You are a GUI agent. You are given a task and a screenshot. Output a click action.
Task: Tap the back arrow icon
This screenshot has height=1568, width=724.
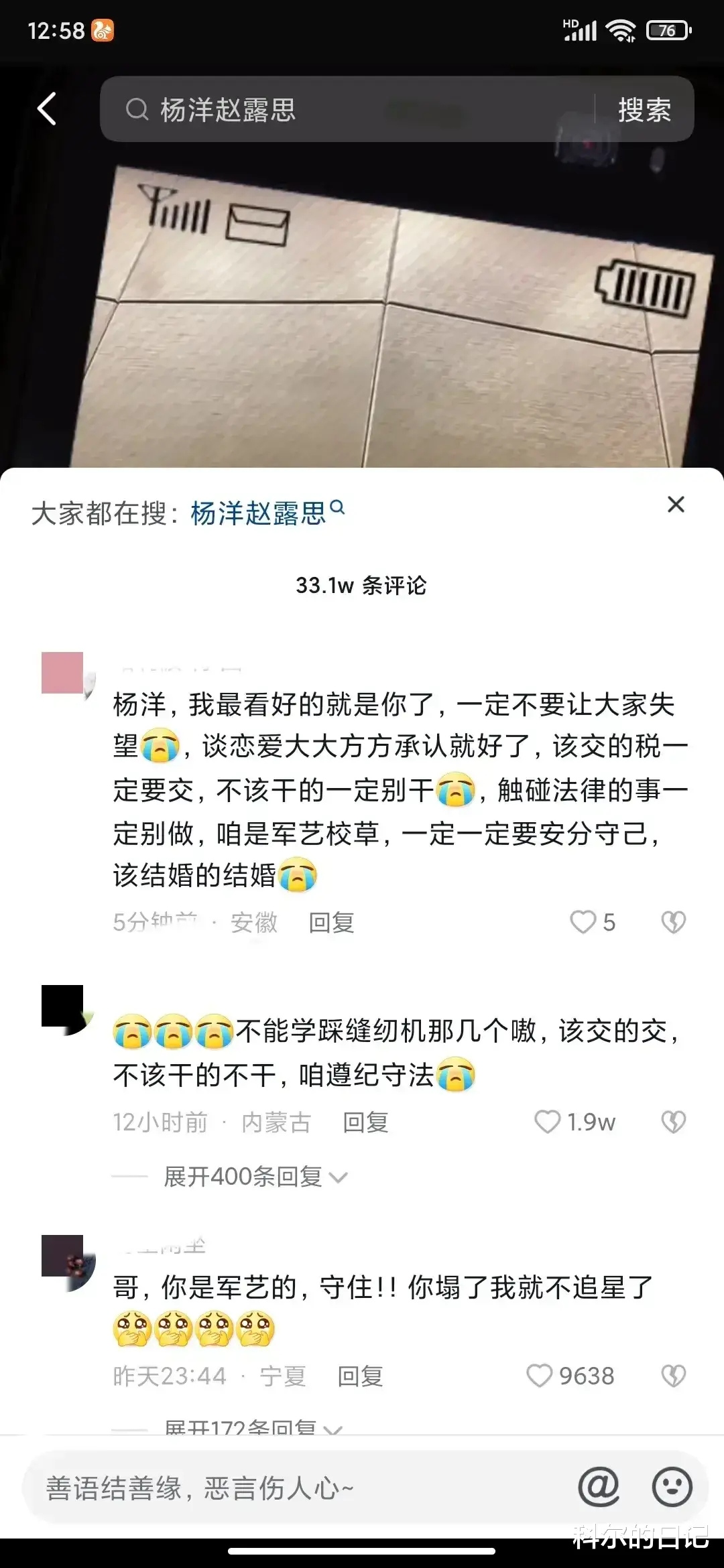click(46, 109)
